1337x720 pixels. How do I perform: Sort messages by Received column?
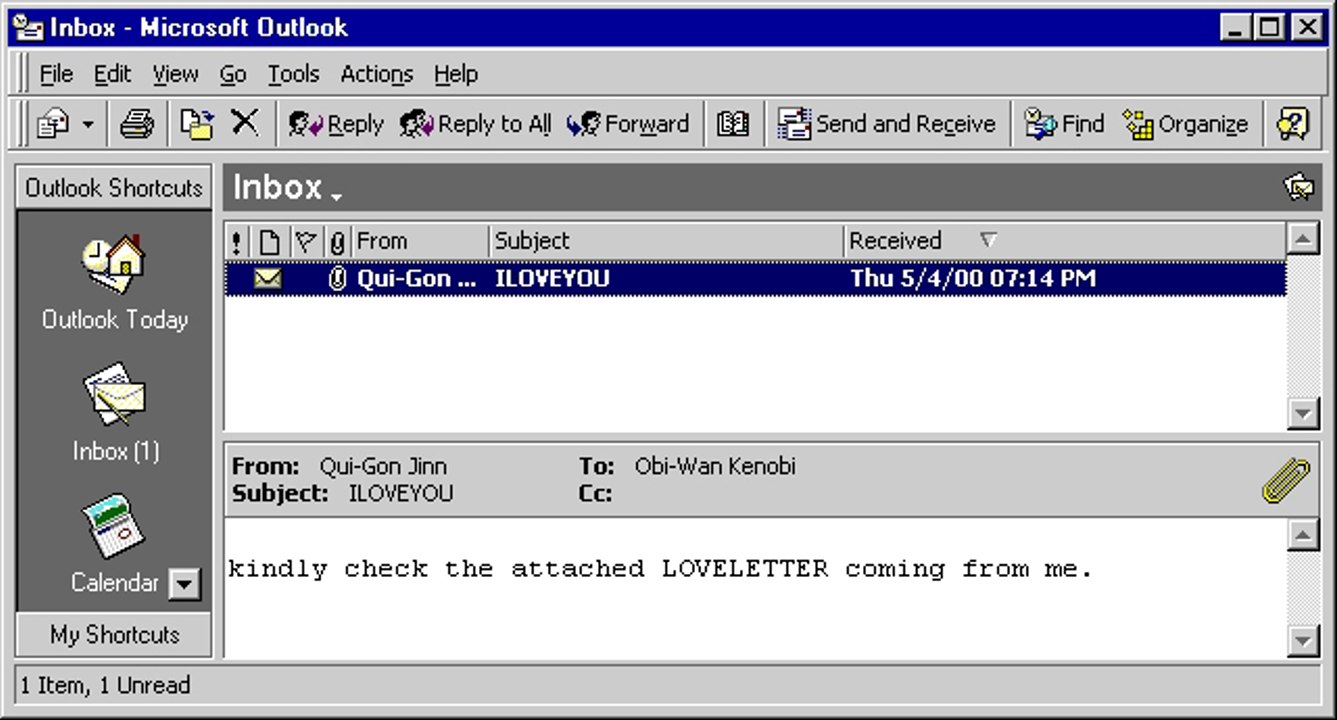[x=1065, y=241]
